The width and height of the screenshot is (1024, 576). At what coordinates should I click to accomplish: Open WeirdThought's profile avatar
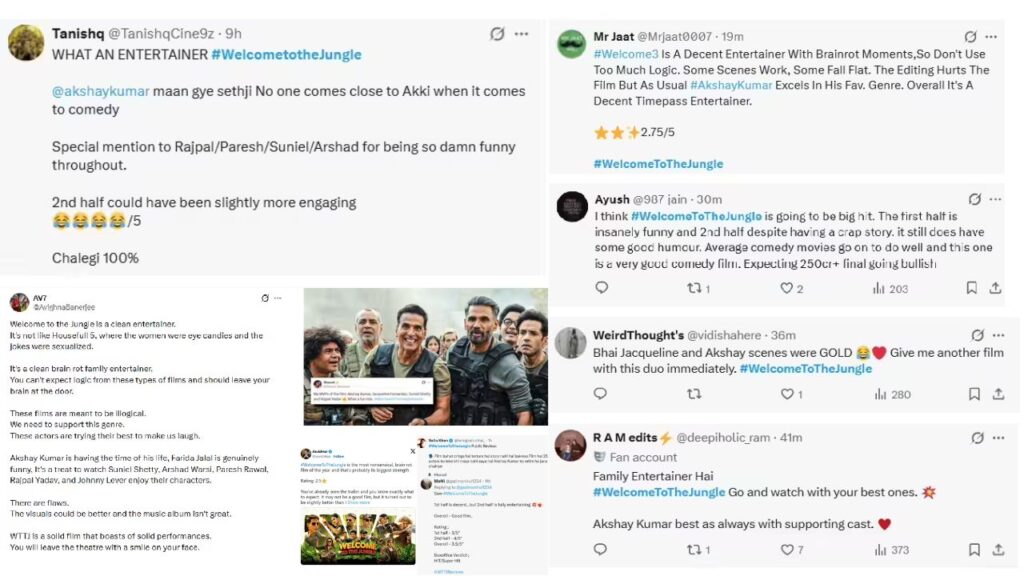tap(571, 343)
